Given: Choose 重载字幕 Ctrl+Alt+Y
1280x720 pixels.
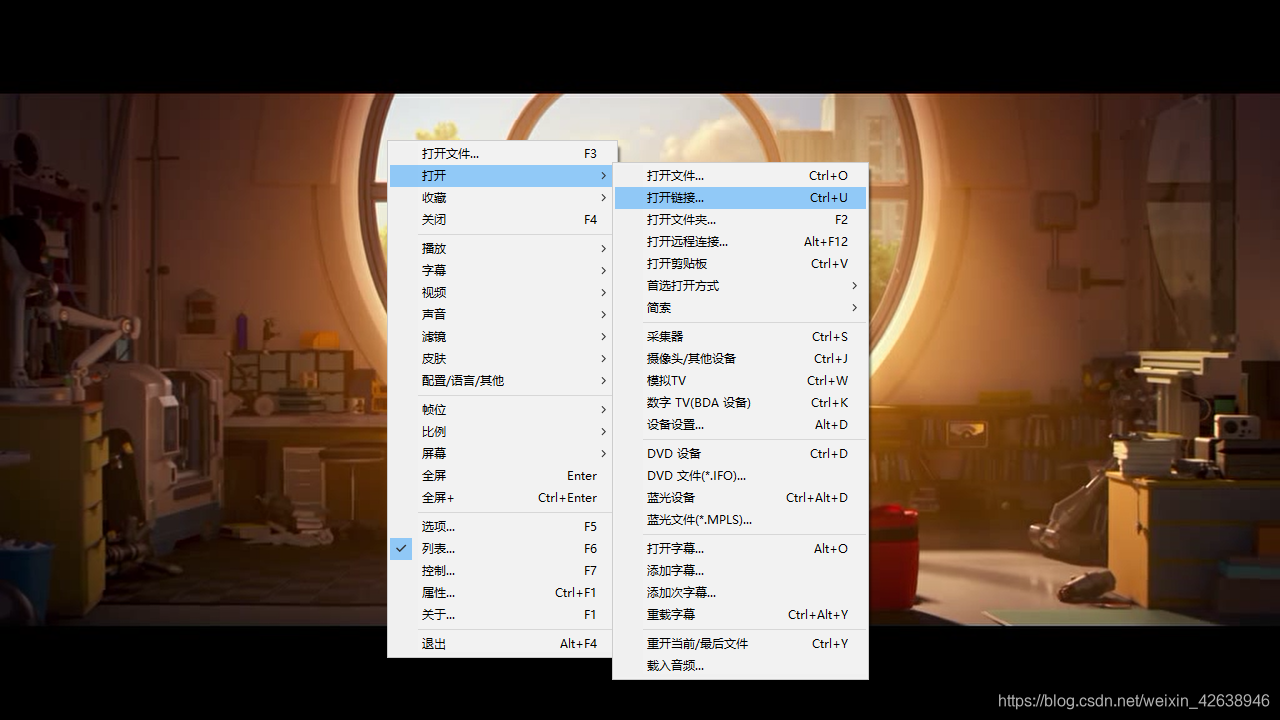Looking at the screenshot, I should 740,615.
